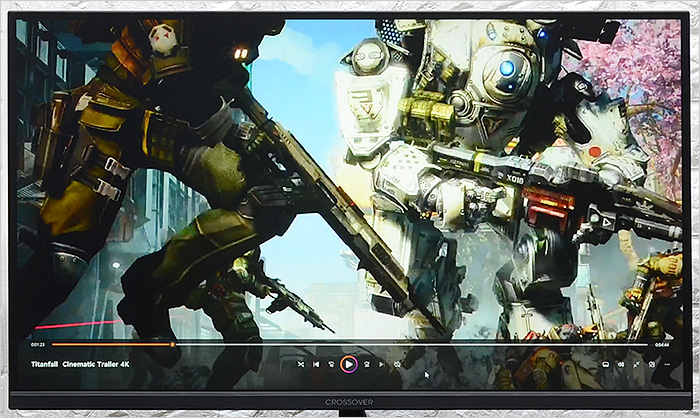Mute the volume speaker icon
The height and width of the screenshot is (418, 700).
click(x=621, y=365)
